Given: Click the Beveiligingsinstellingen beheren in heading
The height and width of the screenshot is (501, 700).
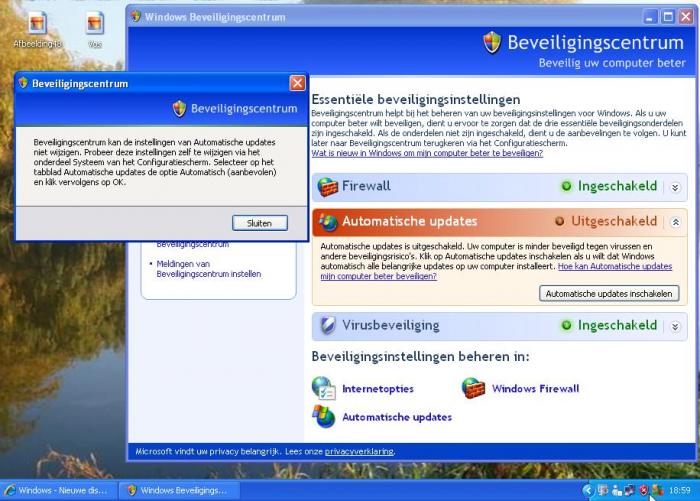Looking at the screenshot, I should (x=421, y=356).
